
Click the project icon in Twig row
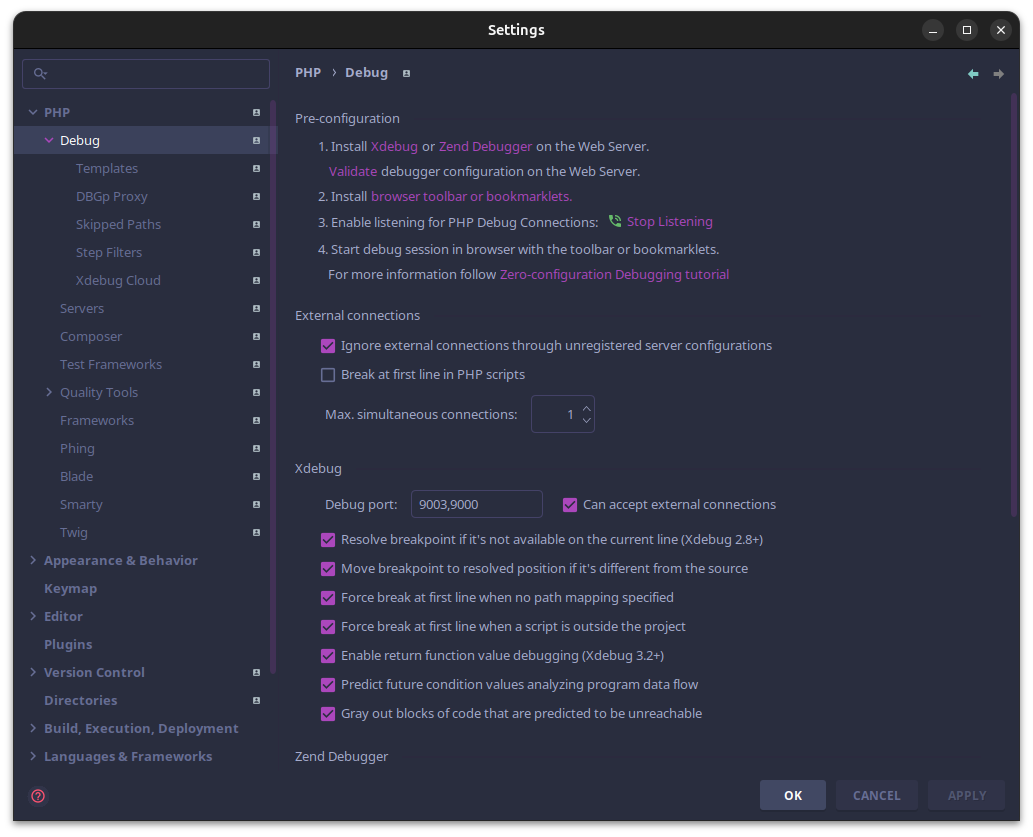tap(256, 533)
